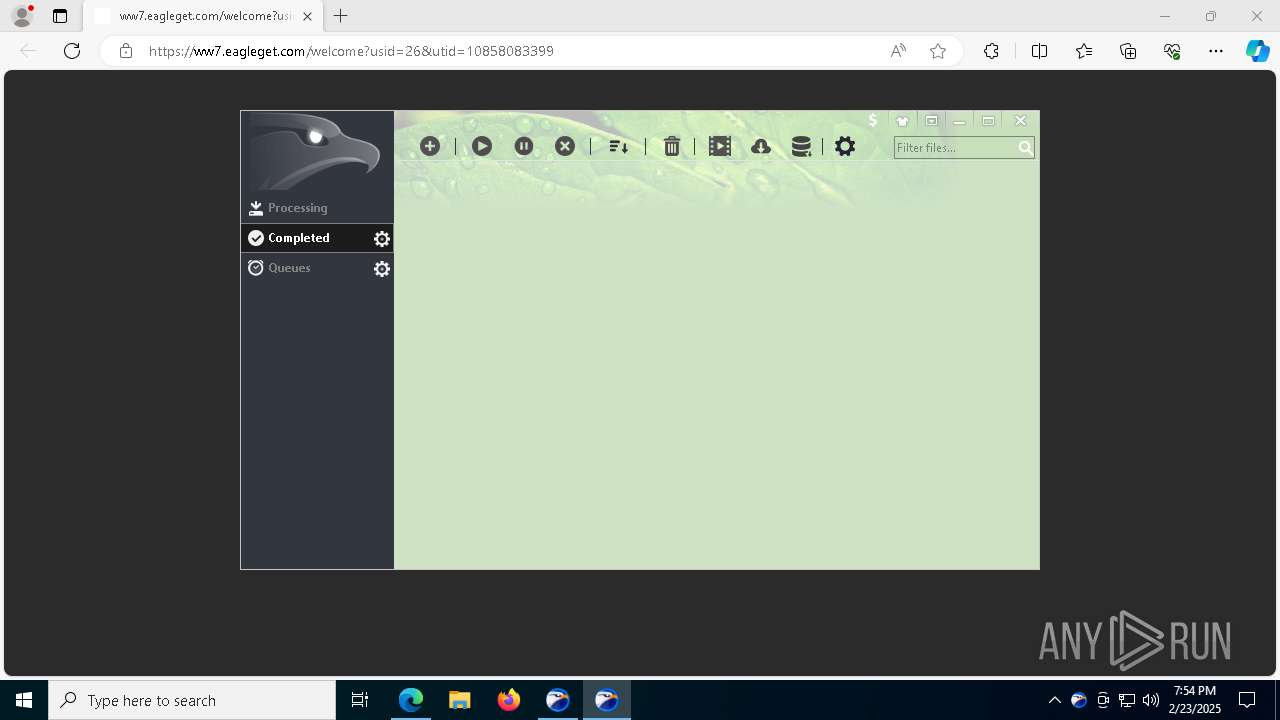The image size is (1280, 720).
Task: Open File Explorer from the taskbar
Action: tap(460, 700)
